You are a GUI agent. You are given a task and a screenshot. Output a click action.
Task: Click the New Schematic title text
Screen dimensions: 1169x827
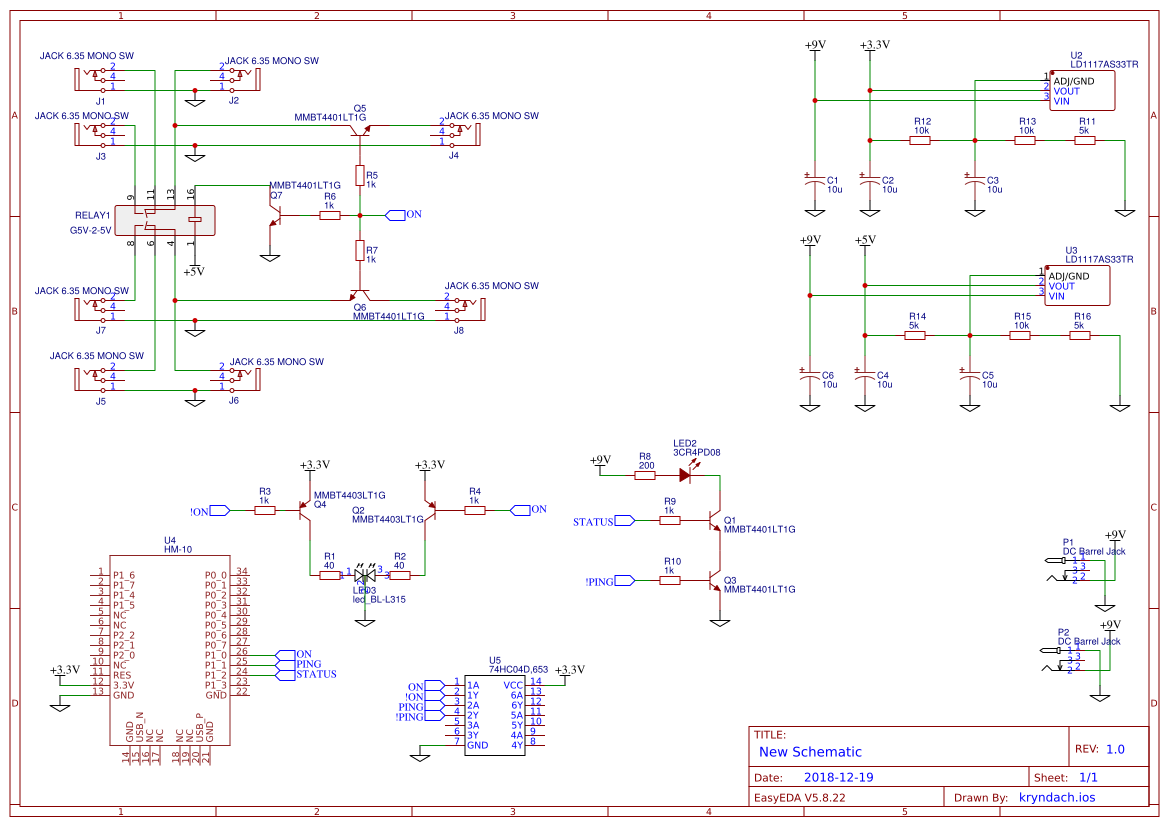pos(808,751)
